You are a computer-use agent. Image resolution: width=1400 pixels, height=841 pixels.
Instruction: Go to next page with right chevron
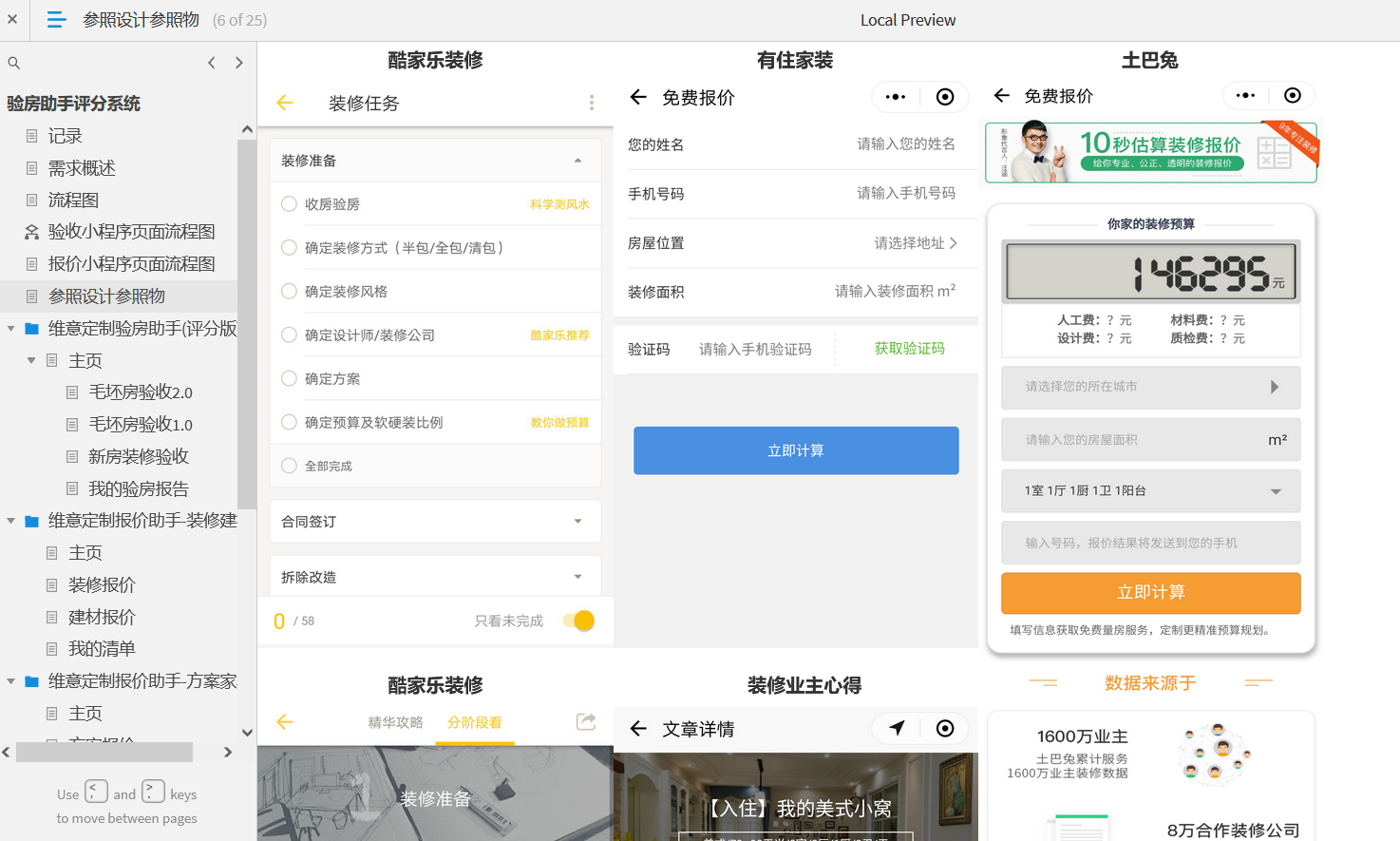click(x=239, y=63)
